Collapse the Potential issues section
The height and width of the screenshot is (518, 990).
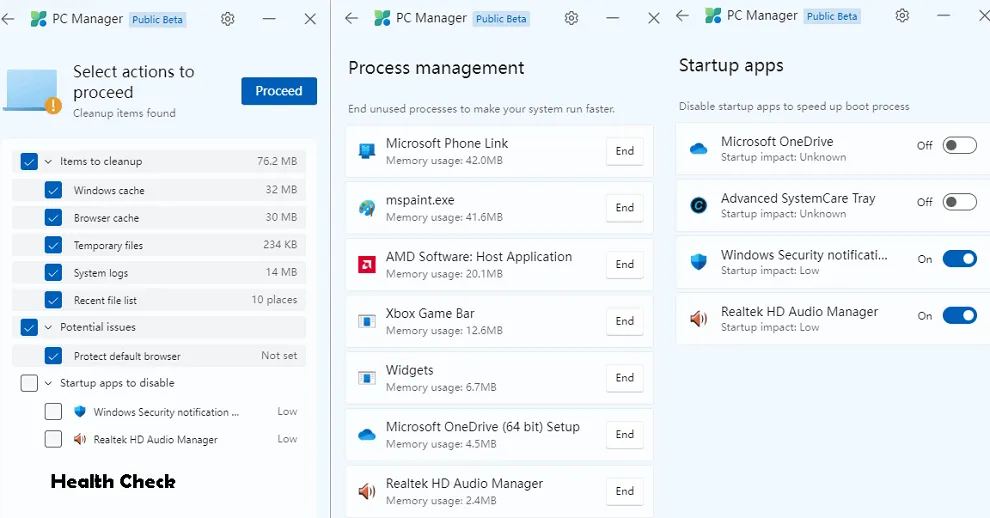[48, 327]
